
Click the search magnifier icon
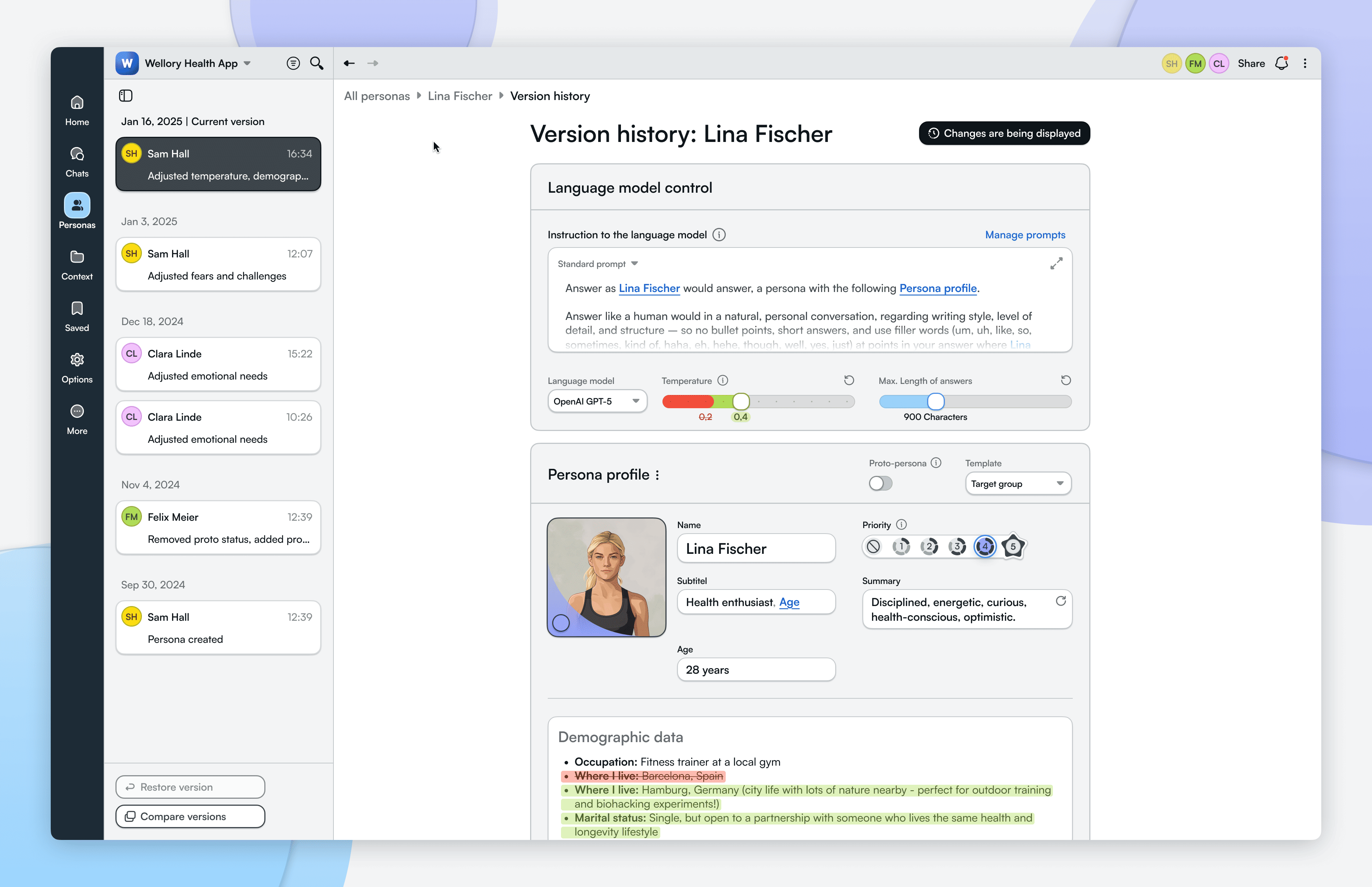pos(317,63)
